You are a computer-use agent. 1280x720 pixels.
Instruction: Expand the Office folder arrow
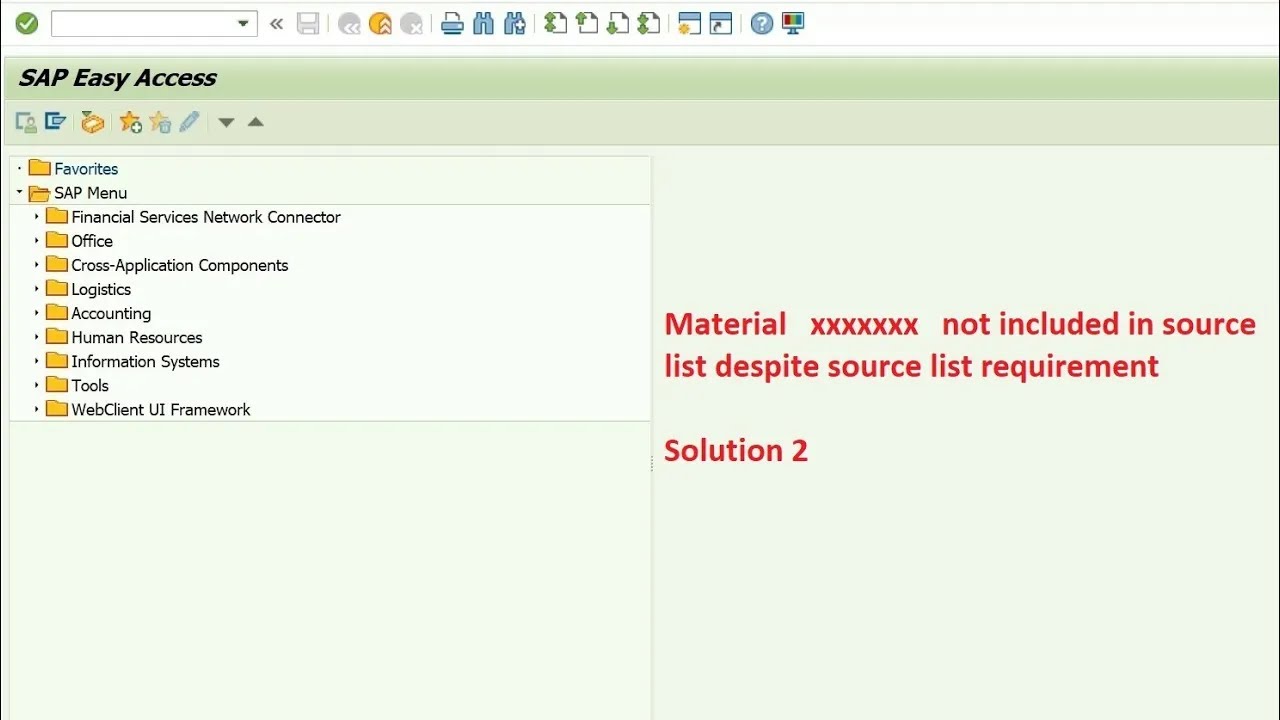[x=37, y=240]
